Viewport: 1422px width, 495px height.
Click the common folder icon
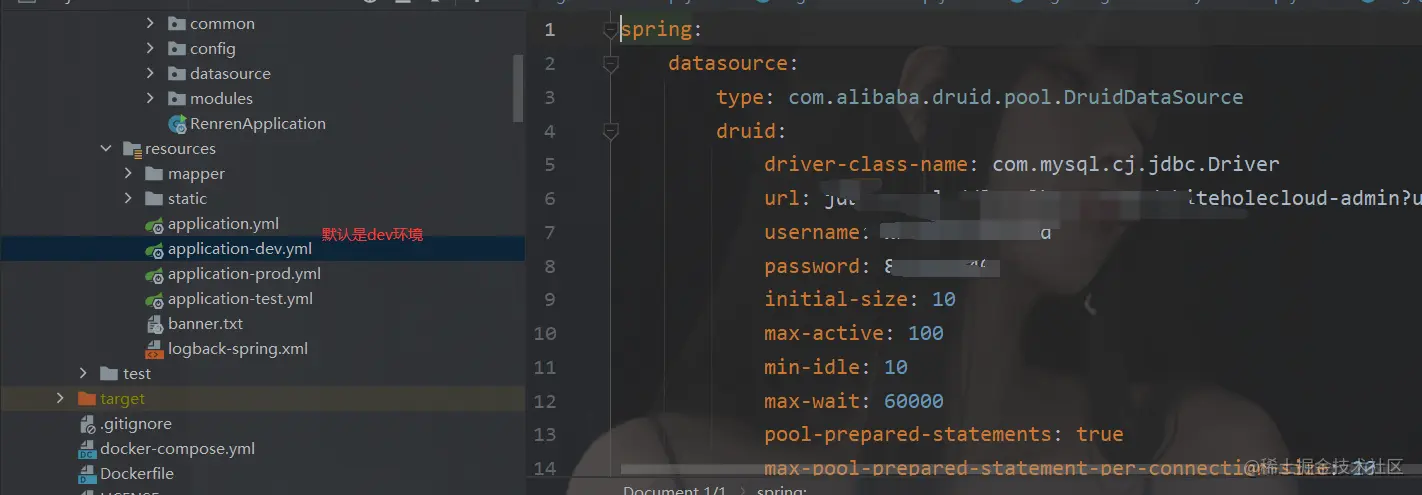[x=176, y=23]
